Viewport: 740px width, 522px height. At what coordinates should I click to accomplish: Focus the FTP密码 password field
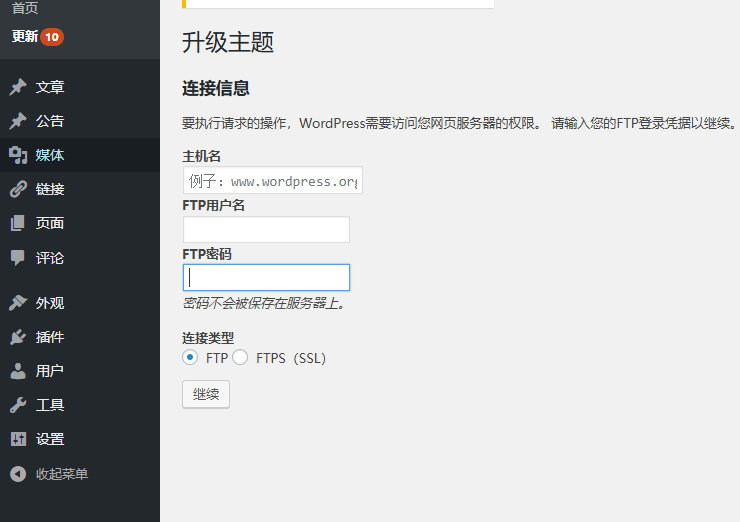(266, 278)
